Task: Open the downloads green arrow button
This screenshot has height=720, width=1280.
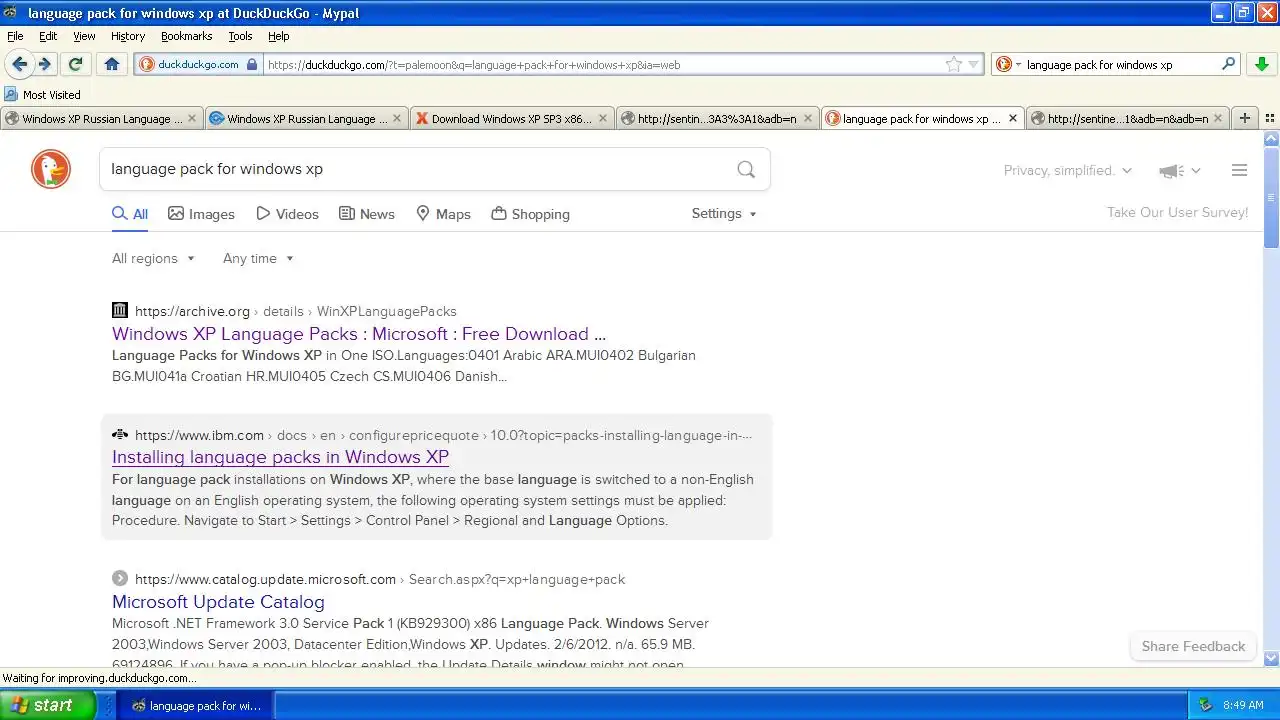Action: 1261,64
